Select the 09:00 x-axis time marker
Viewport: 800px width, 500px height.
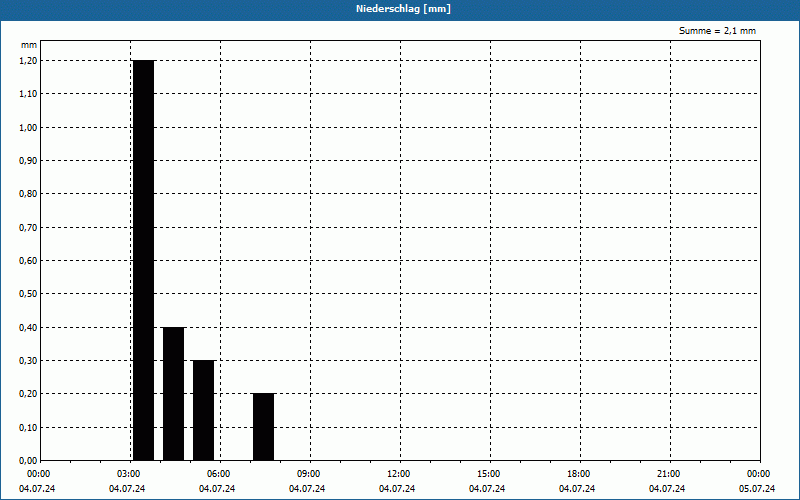pos(308,474)
